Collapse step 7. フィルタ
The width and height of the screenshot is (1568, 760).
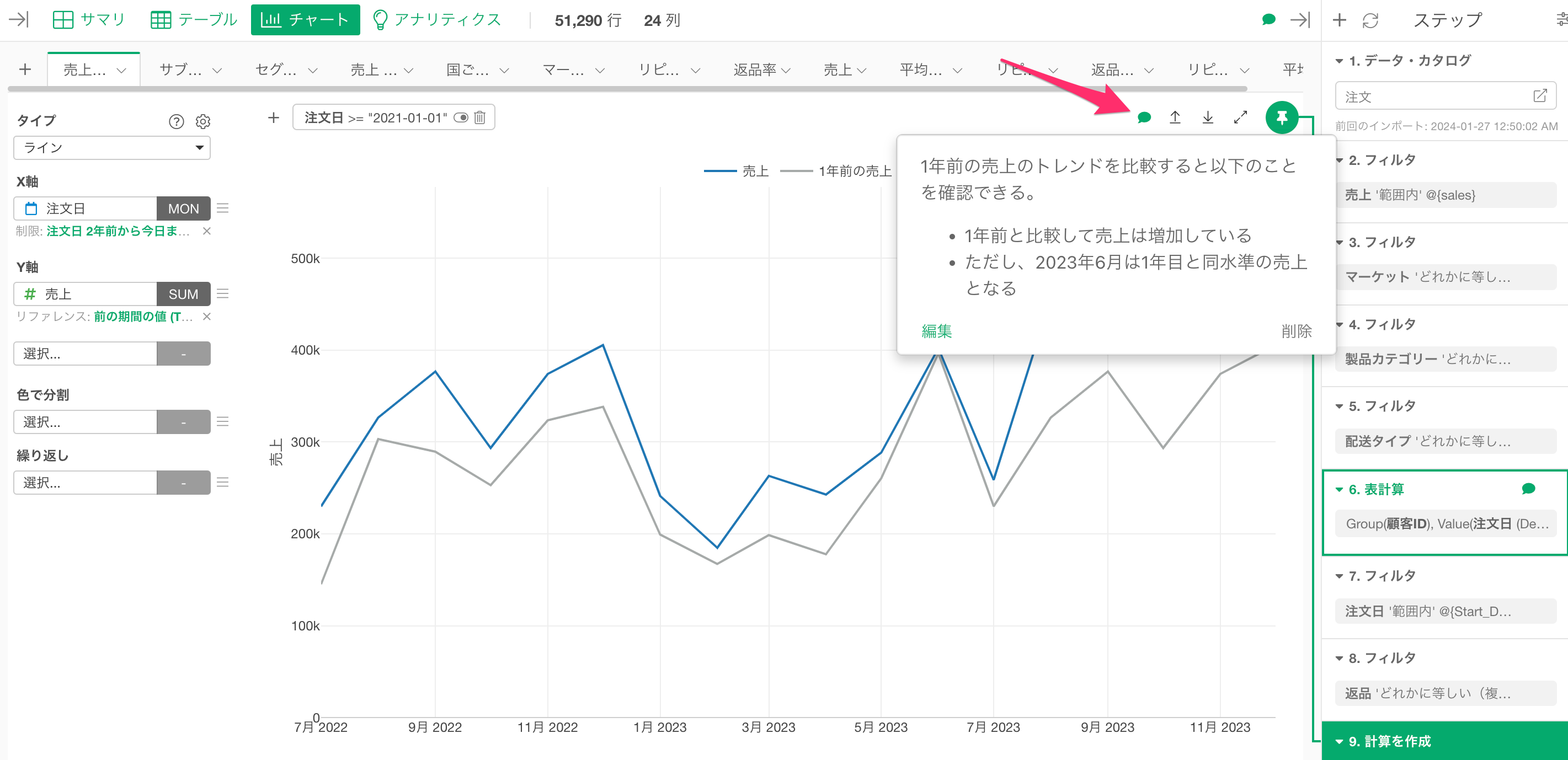[1339, 576]
